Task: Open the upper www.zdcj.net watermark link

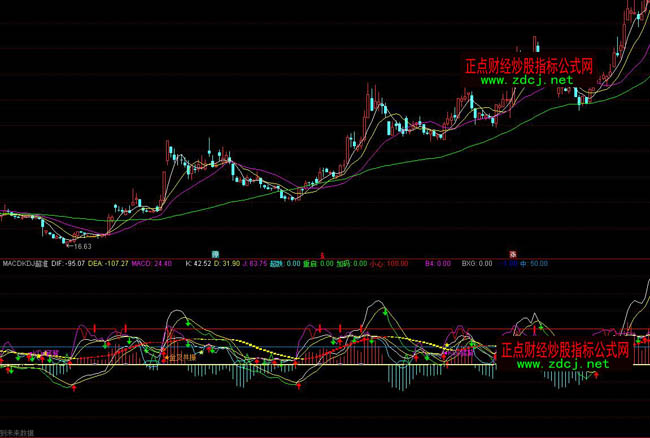Action: pyautogui.click(x=534, y=80)
